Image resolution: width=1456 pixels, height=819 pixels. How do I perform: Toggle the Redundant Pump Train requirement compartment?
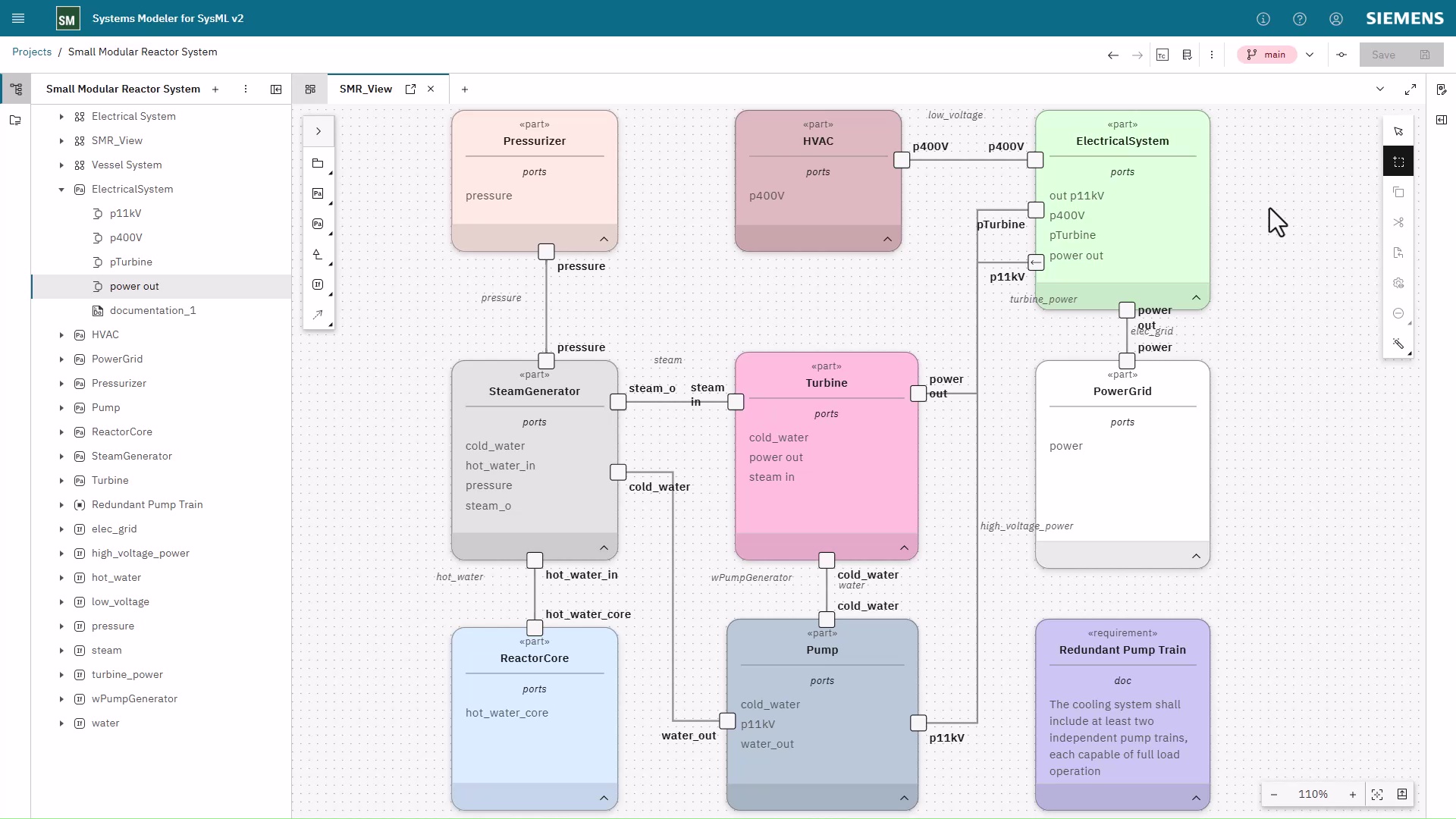[1197, 798]
